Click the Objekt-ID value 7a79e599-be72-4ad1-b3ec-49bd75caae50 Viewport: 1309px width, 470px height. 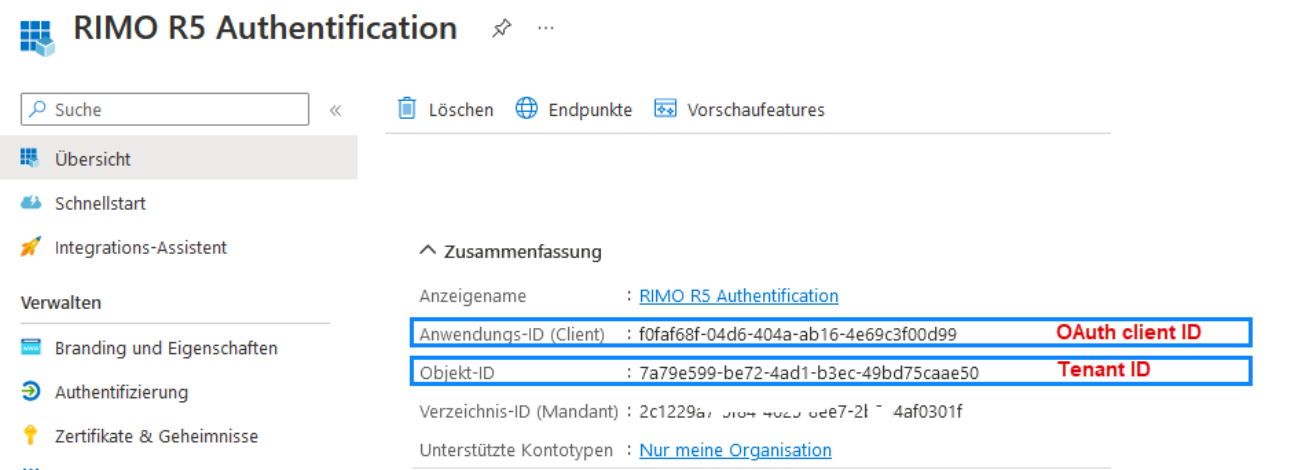tap(809, 373)
